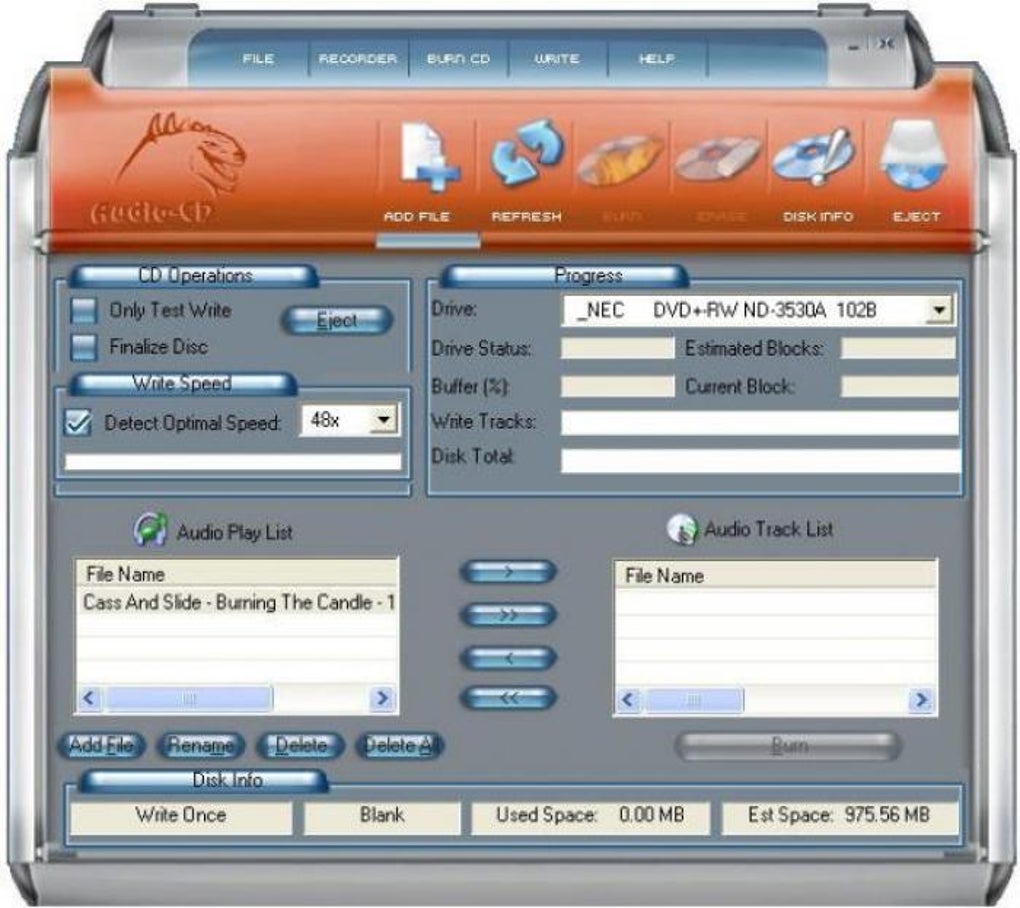Open the Burn CD menu
Viewport: 1020px width, 908px height.
pos(458,59)
